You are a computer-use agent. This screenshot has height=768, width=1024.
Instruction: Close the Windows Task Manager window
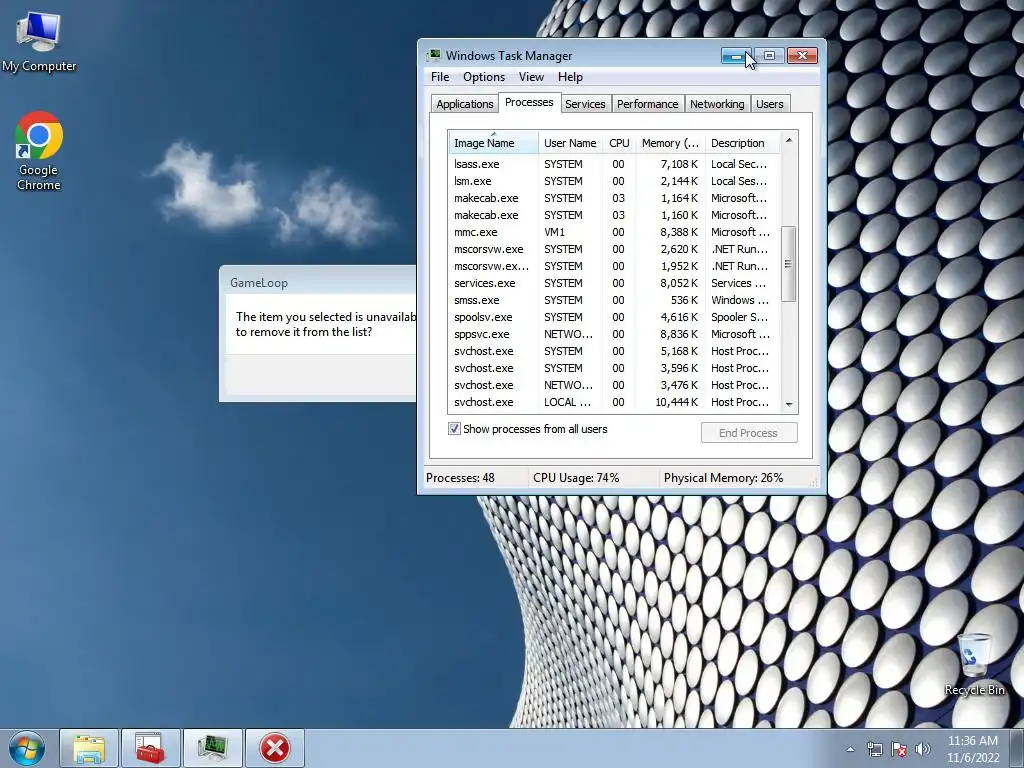click(803, 56)
